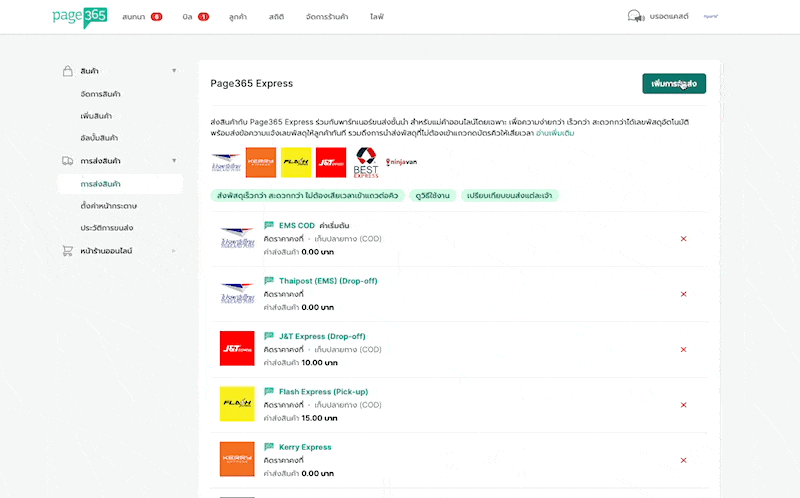Open the account profile avatar

pyautogui.click(x=711, y=16)
